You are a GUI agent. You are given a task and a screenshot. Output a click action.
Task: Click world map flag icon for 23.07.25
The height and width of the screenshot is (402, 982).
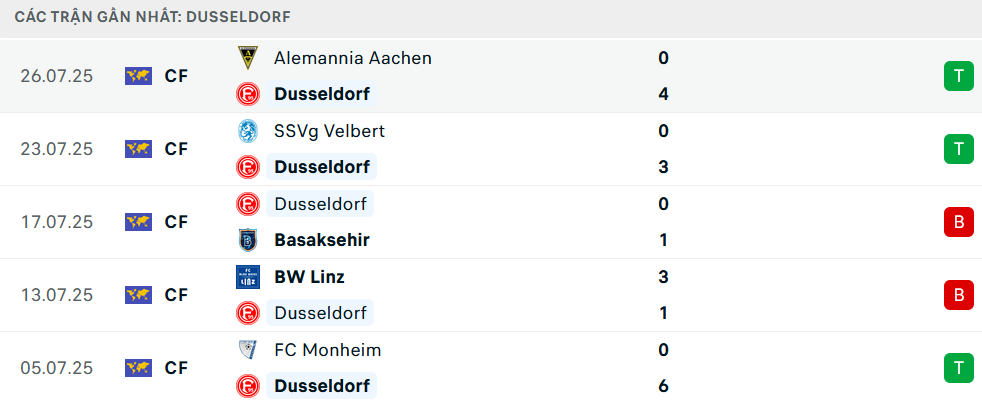pos(138,149)
